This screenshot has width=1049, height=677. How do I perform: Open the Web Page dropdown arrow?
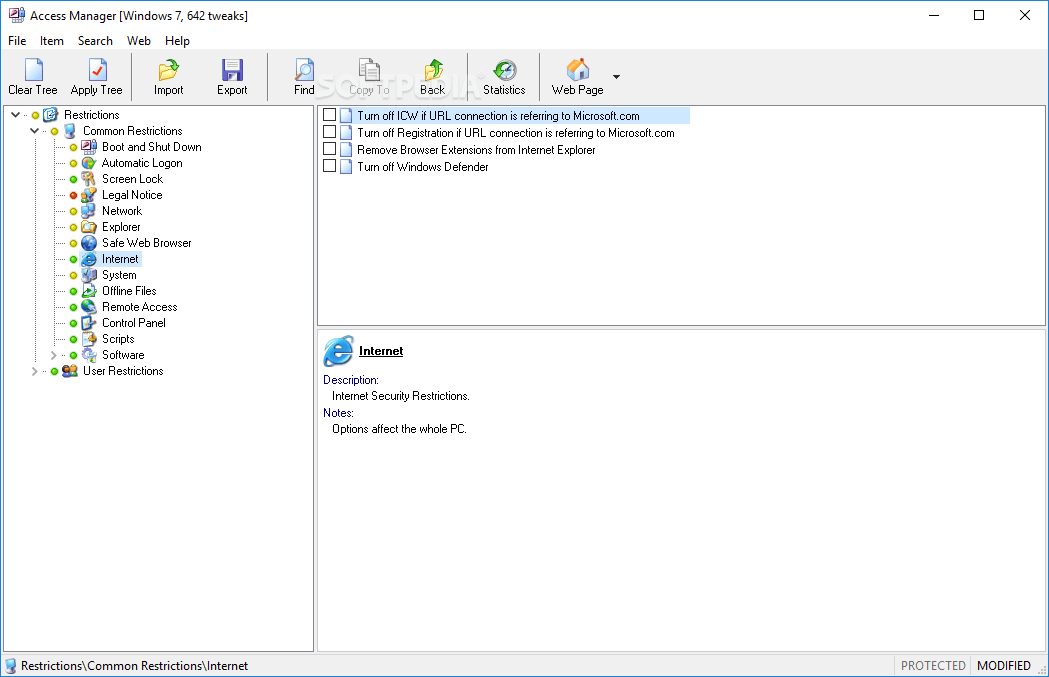tap(616, 76)
